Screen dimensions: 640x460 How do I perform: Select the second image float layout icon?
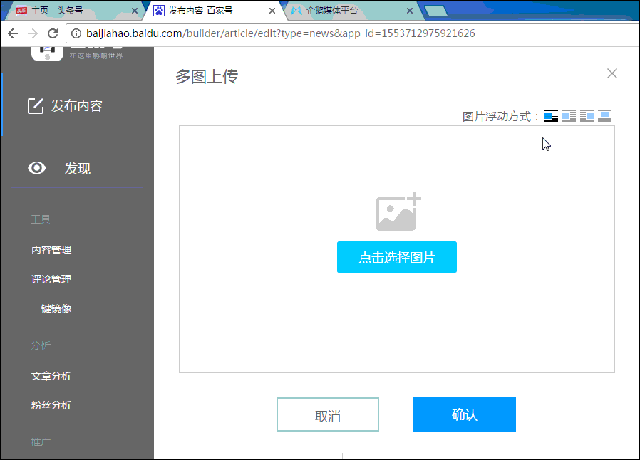[x=569, y=116]
